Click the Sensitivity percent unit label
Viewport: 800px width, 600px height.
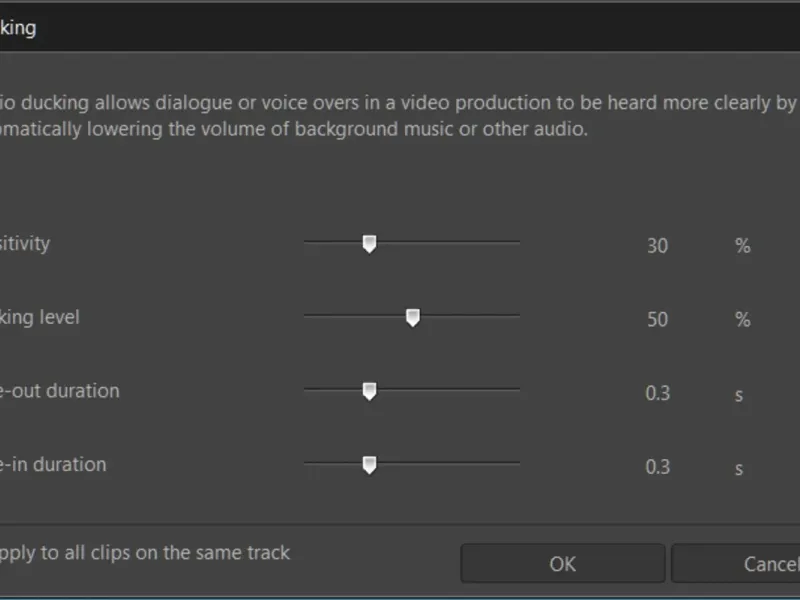[742, 246]
